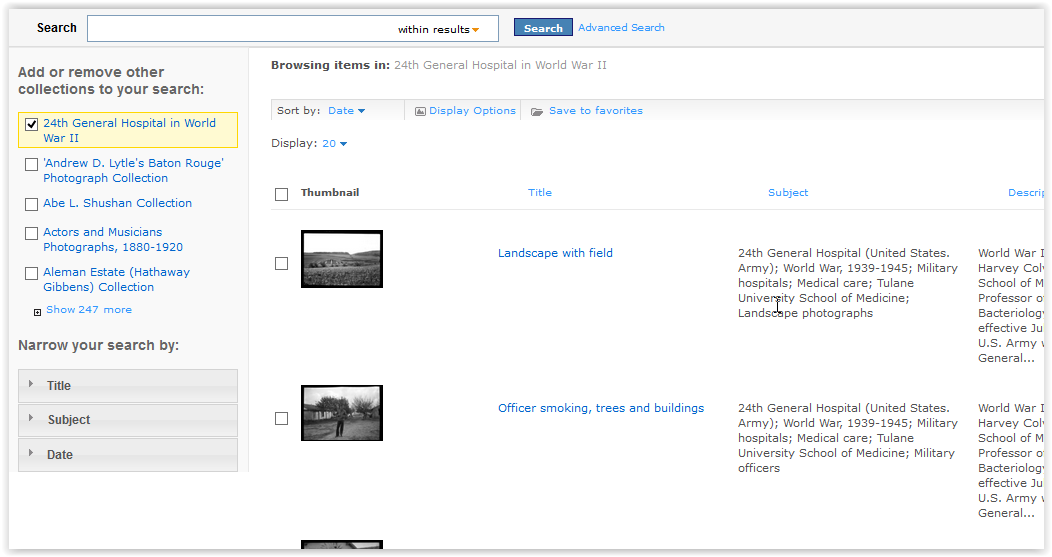1052x557 pixels.
Task: Click the plus icon beside Show 247 more
Action: [x=38, y=312]
